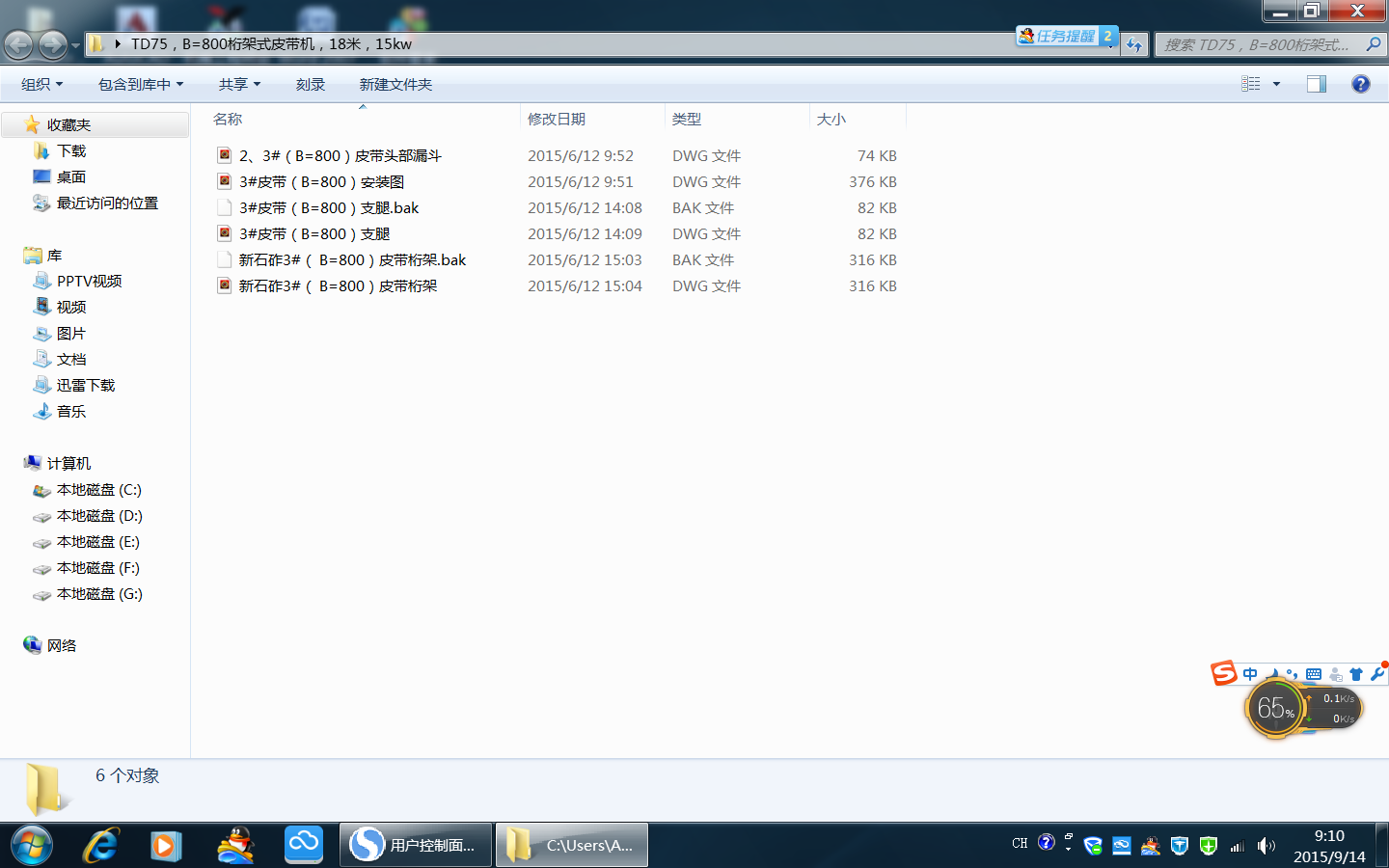Click the magnifier icon in the search box

pyautogui.click(x=1374, y=44)
